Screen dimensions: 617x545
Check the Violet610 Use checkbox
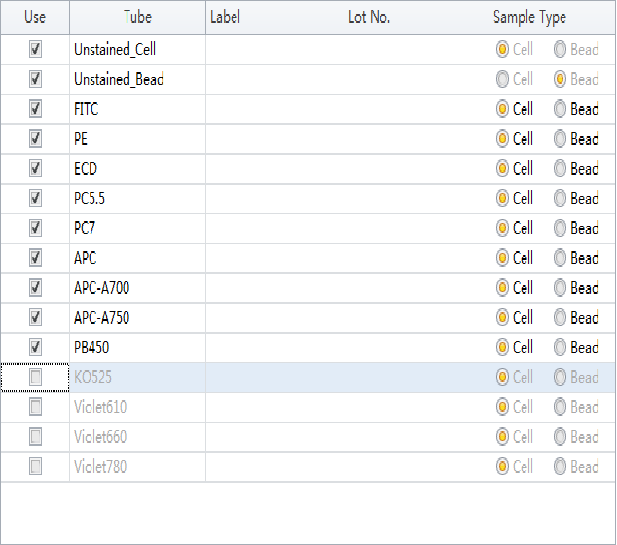tap(36, 407)
